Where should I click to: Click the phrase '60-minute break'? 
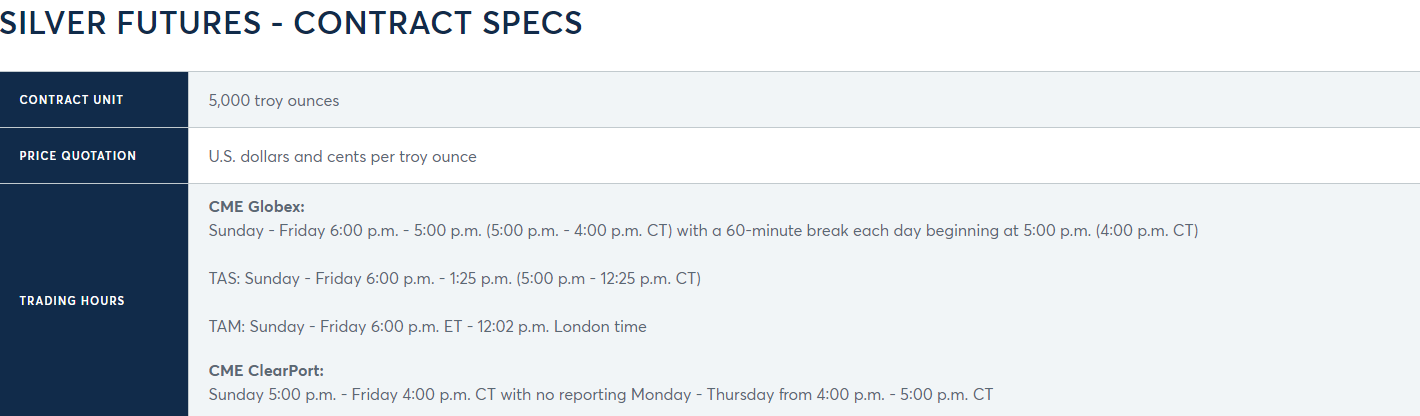776,230
